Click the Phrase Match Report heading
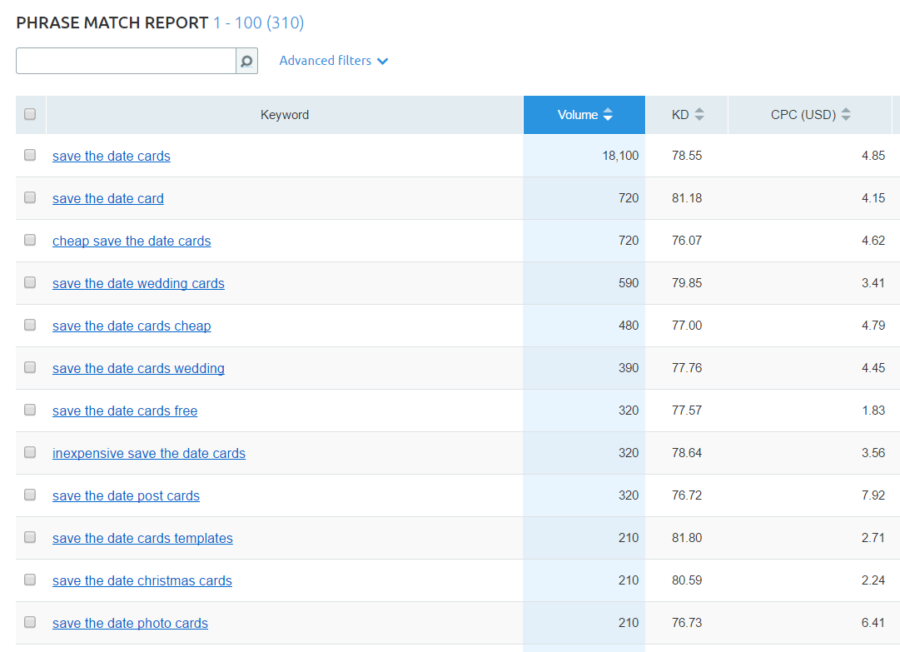Screen dimensions: 900x652 [112, 23]
